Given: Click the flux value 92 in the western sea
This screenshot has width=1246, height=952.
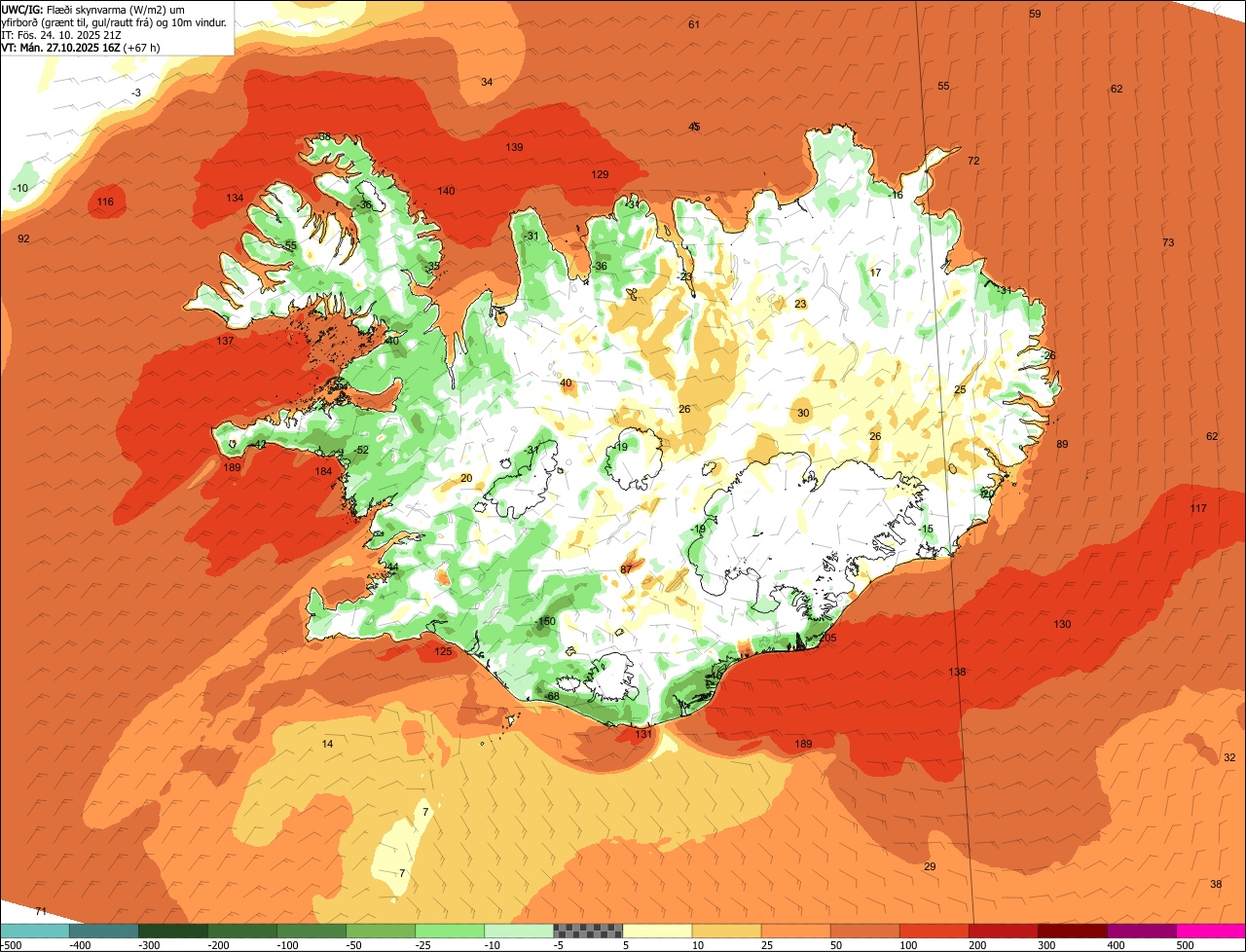Looking at the screenshot, I should click(x=23, y=238).
